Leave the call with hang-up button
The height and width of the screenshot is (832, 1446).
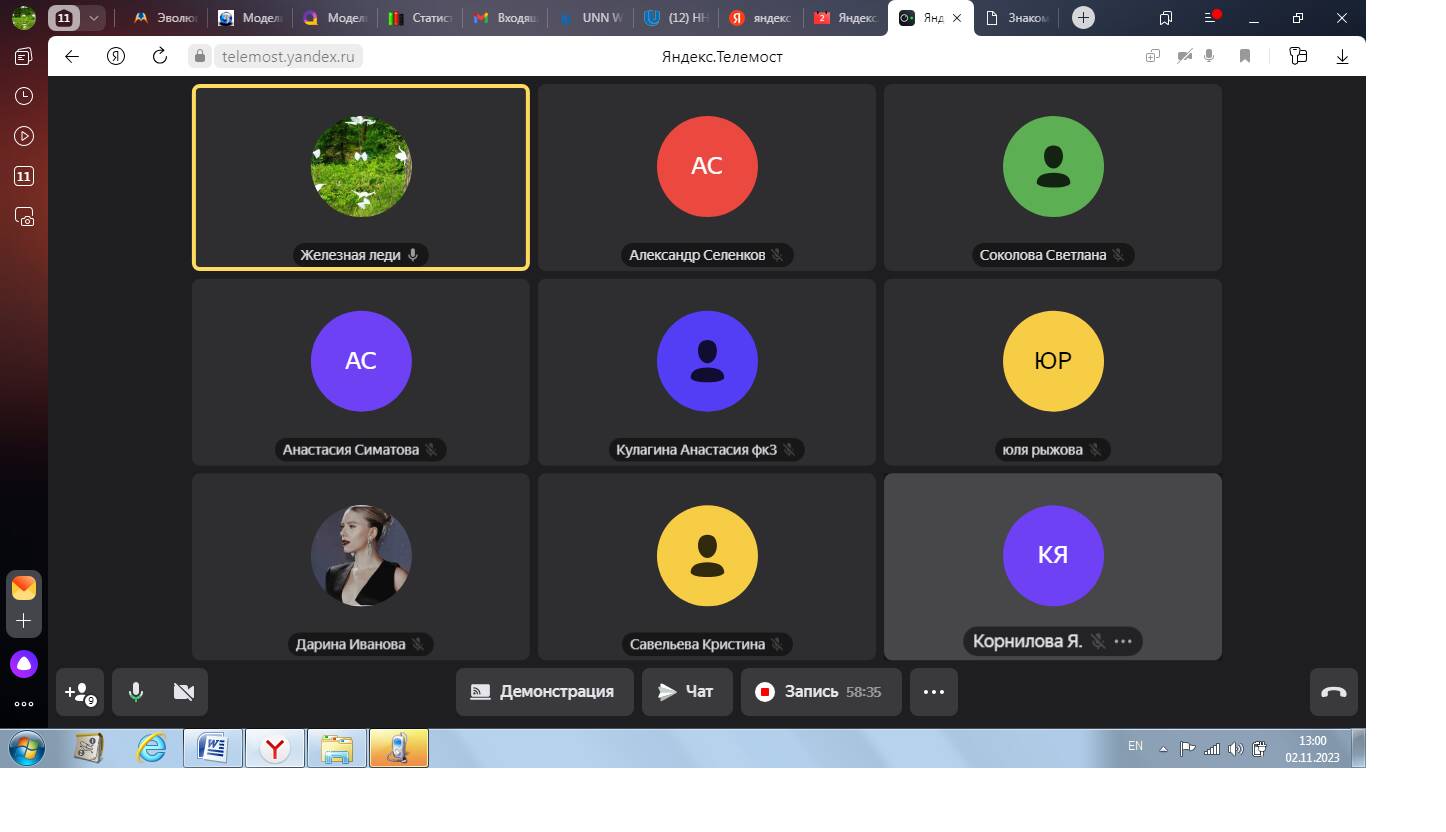point(1334,692)
